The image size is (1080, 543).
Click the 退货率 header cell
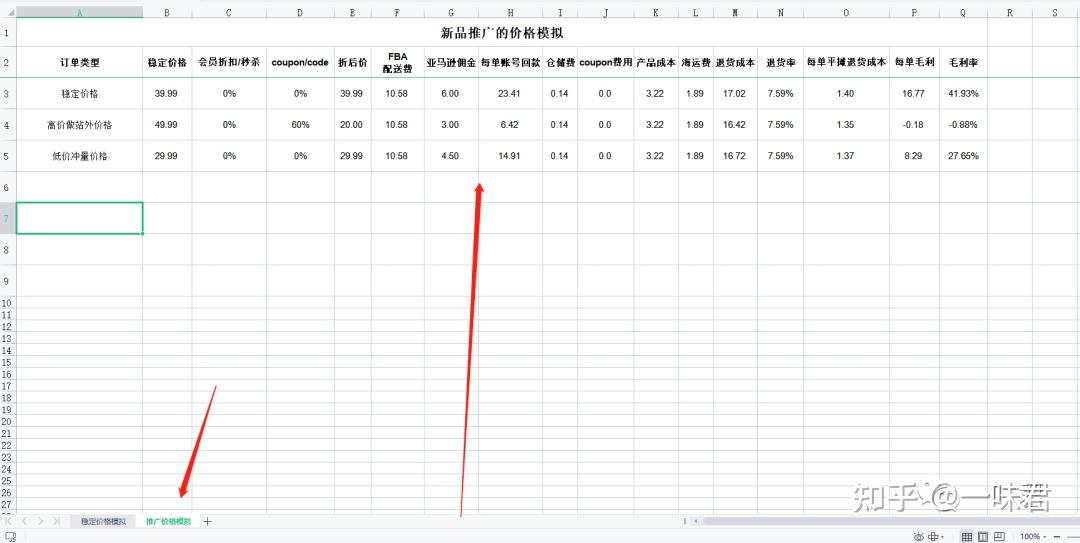click(780, 62)
